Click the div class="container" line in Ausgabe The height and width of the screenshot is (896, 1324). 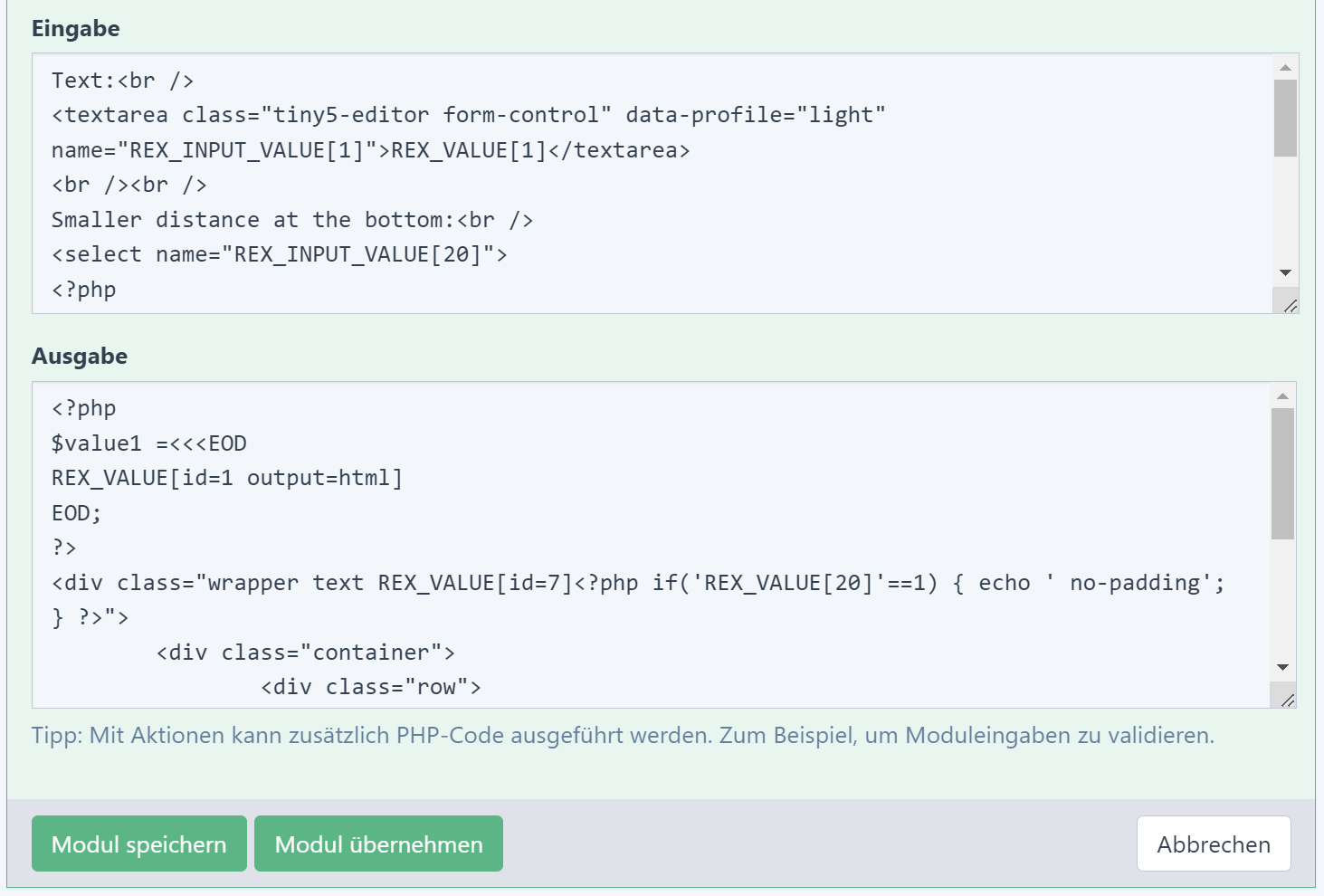click(305, 653)
